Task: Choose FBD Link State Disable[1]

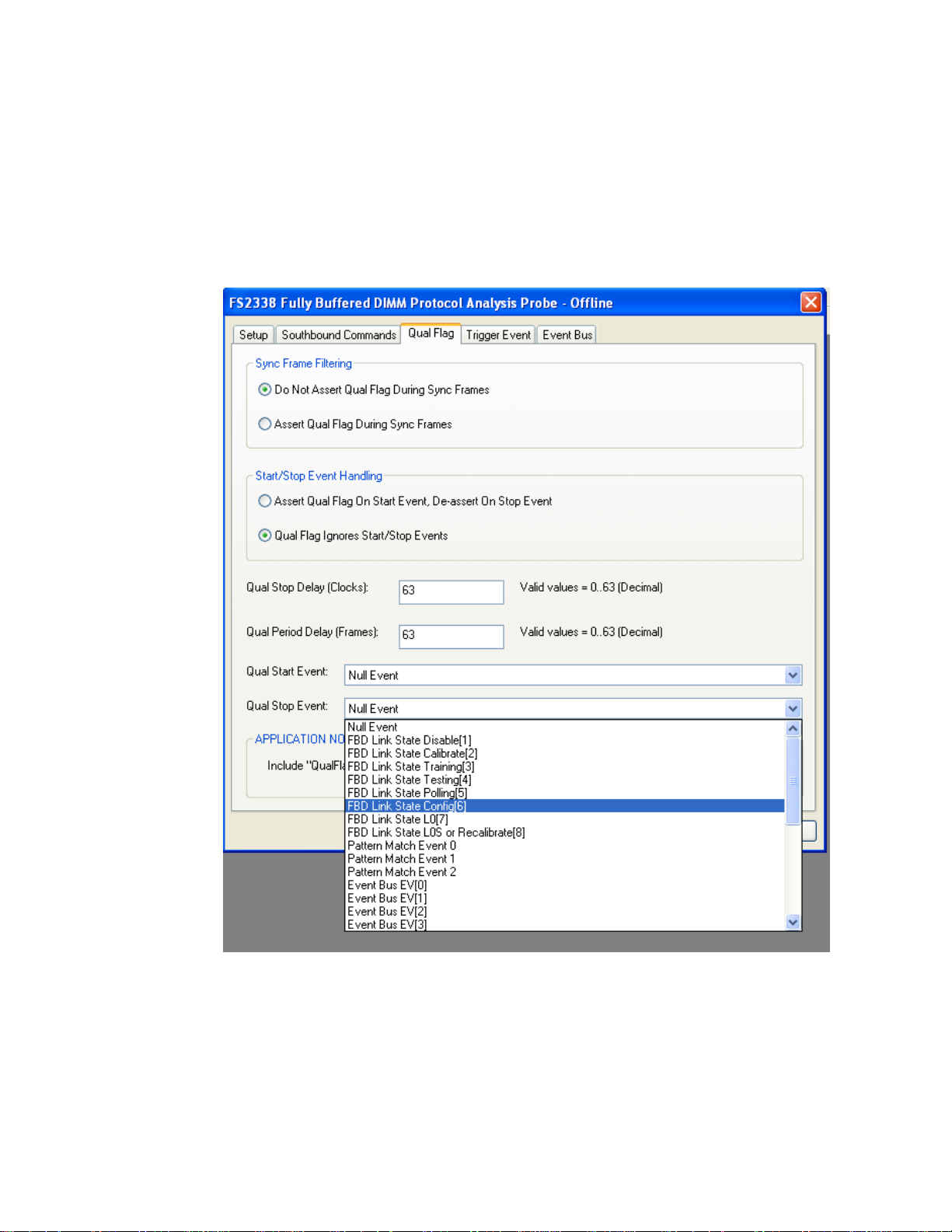Action: [565, 740]
